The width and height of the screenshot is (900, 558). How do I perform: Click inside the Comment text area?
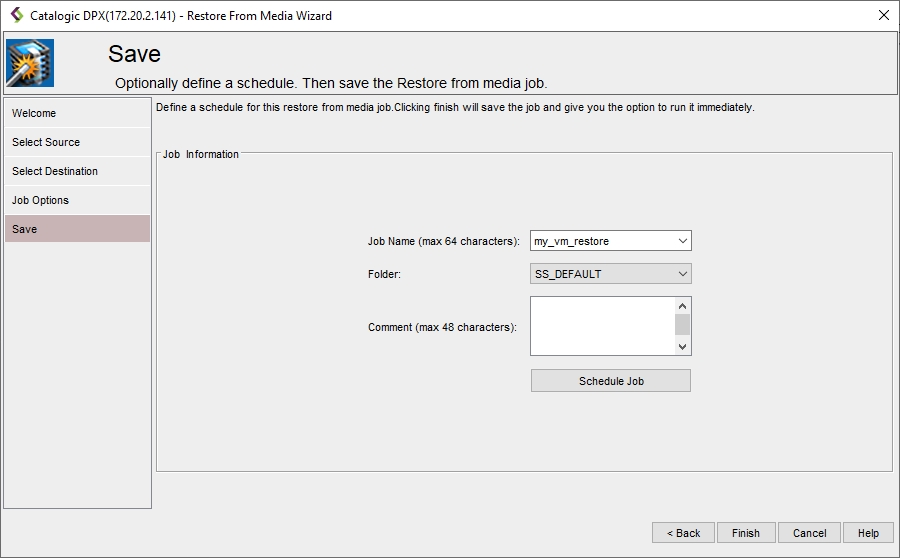(602, 326)
